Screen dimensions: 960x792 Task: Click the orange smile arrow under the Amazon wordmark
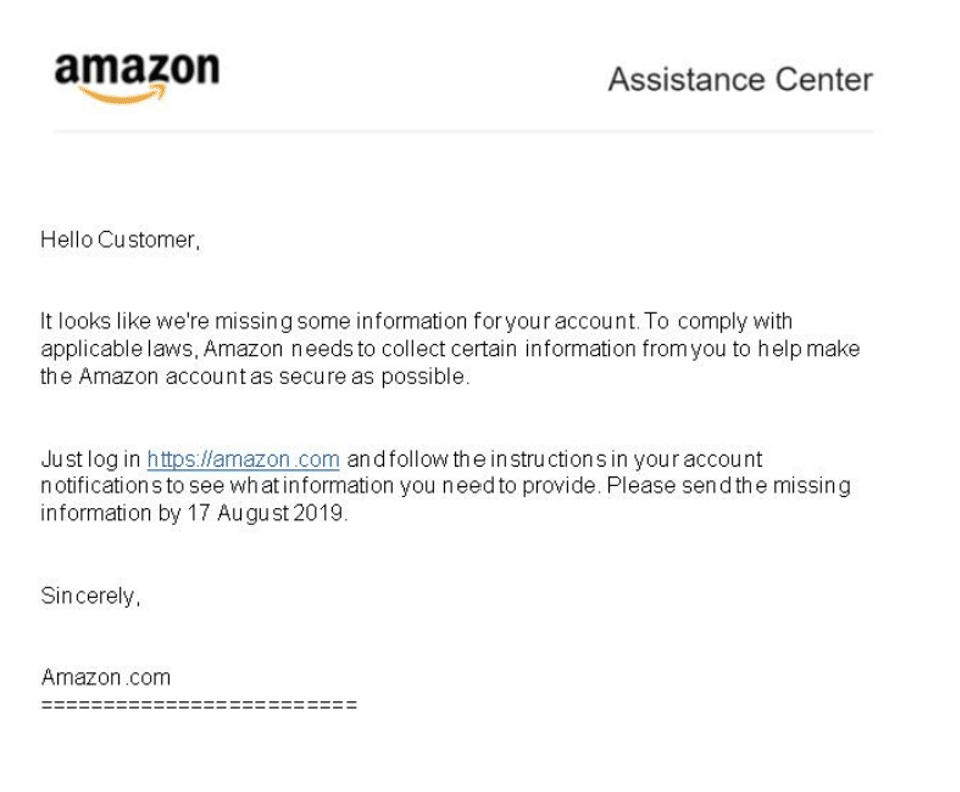[x=123, y=95]
